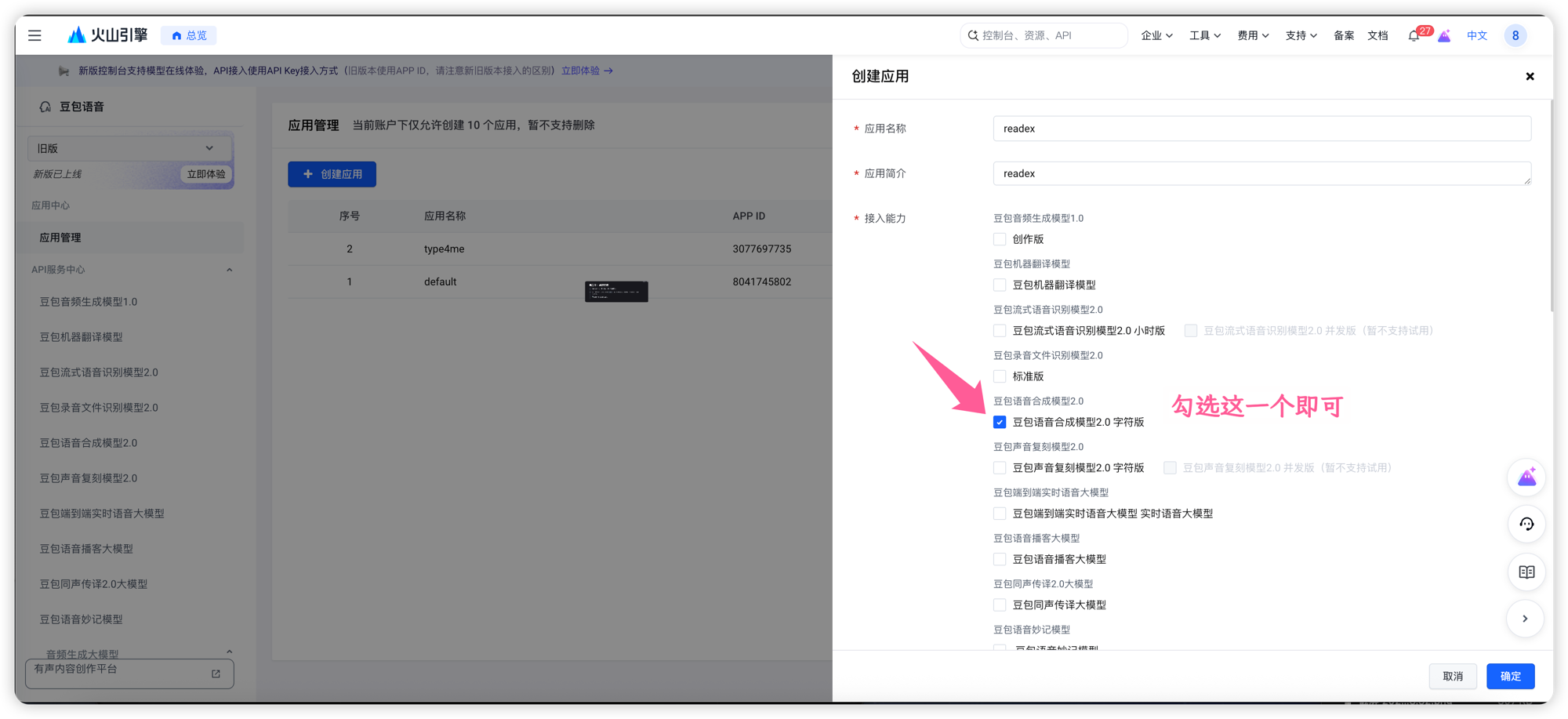This screenshot has height=719, width=1568.
Task: Open 豆包语音播客大模型 in sidebar
Action: tap(86, 549)
